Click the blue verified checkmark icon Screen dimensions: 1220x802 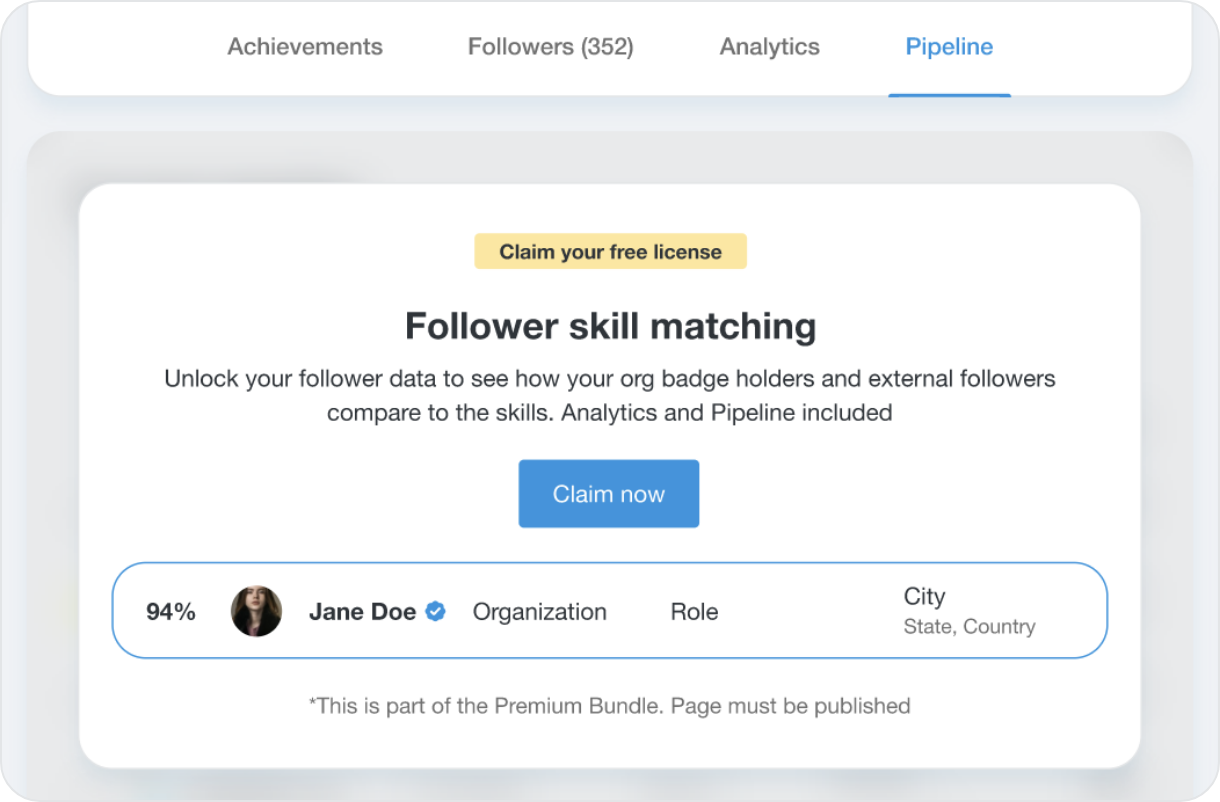pos(435,611)
